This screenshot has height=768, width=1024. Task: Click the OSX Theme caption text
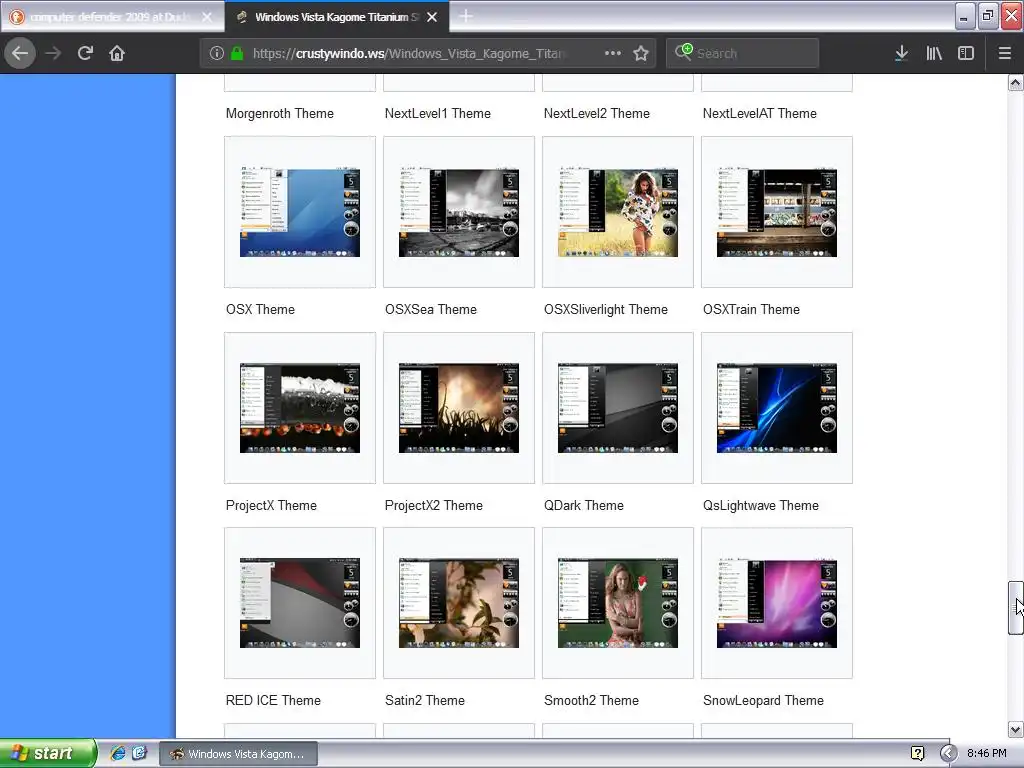point(260,310)
